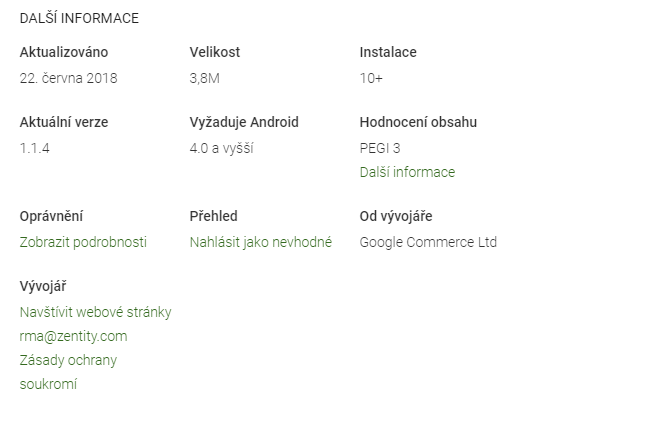670x422 pixels.
Task: Click the Aktualizováno label
Action: pos(64,52)
